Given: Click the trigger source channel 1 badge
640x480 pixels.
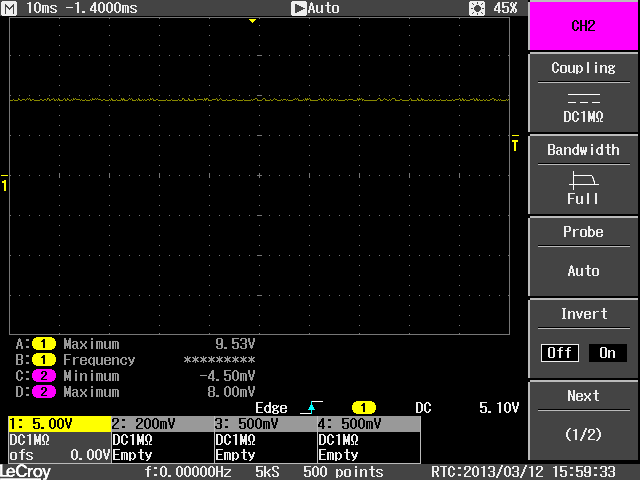Looking at the screenshot, I should click(x=364, y=408).
